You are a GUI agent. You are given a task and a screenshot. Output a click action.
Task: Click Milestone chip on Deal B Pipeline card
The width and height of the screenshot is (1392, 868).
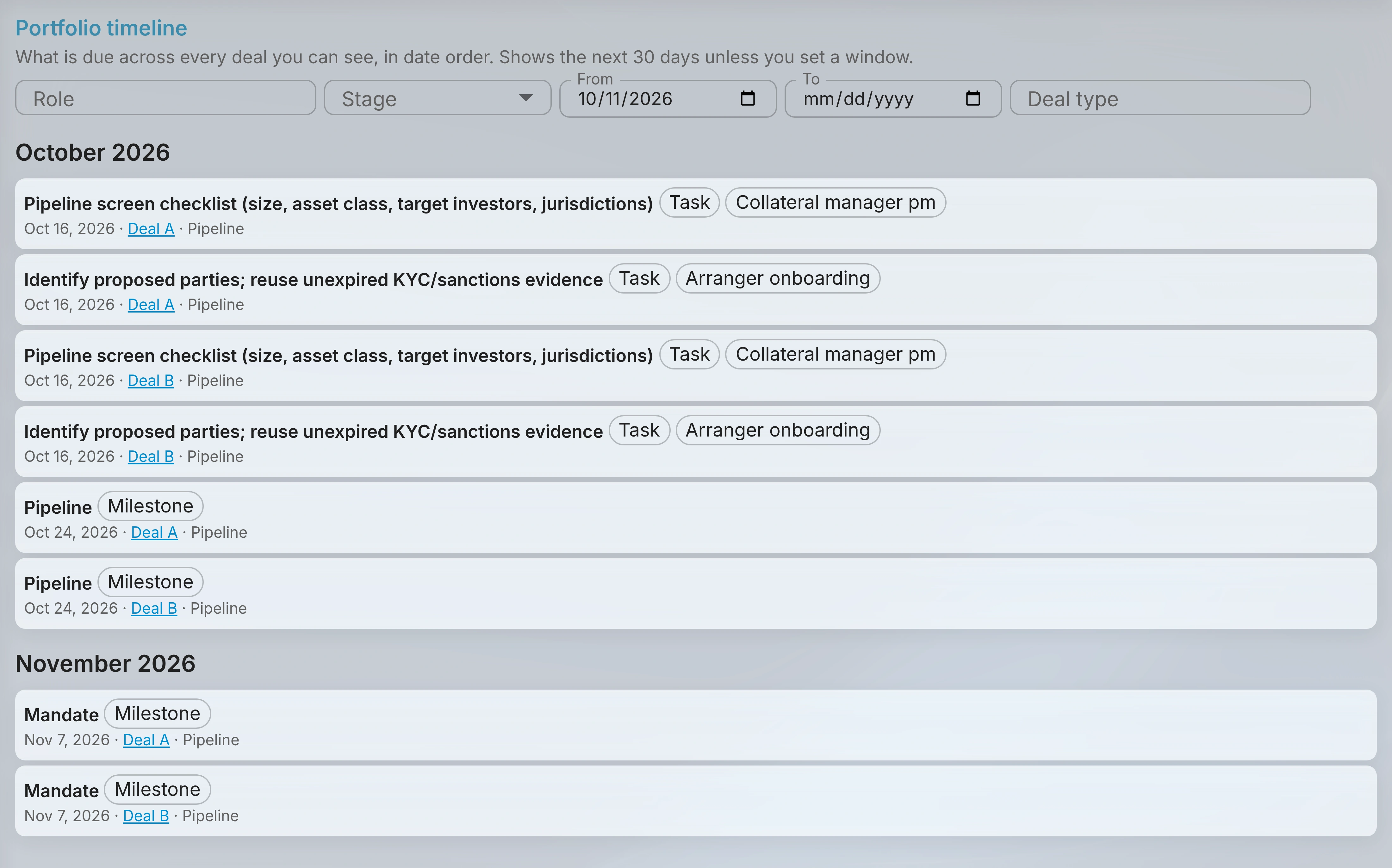point(150,581)
